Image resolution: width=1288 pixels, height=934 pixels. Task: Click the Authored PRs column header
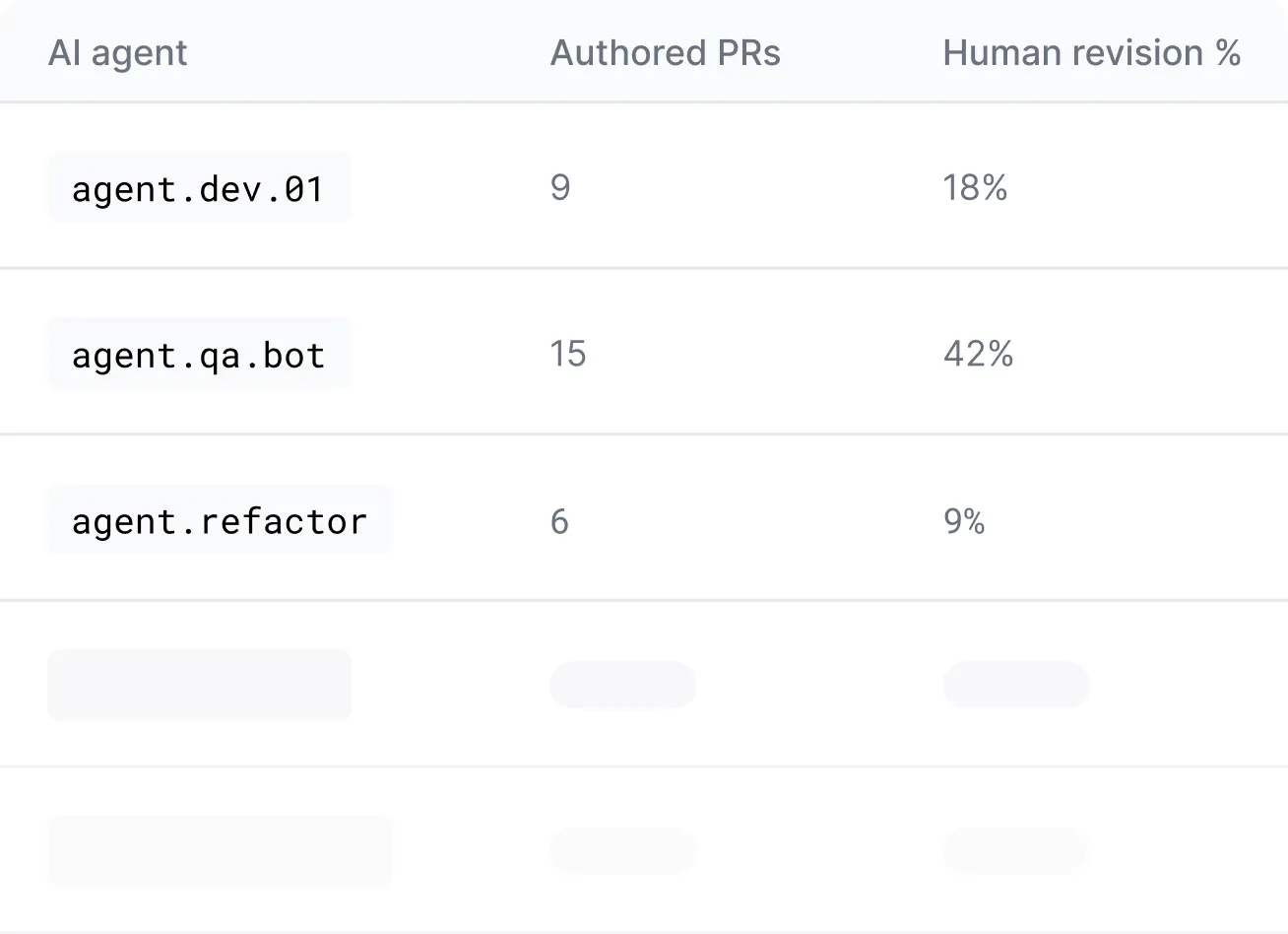coord(665,53)
